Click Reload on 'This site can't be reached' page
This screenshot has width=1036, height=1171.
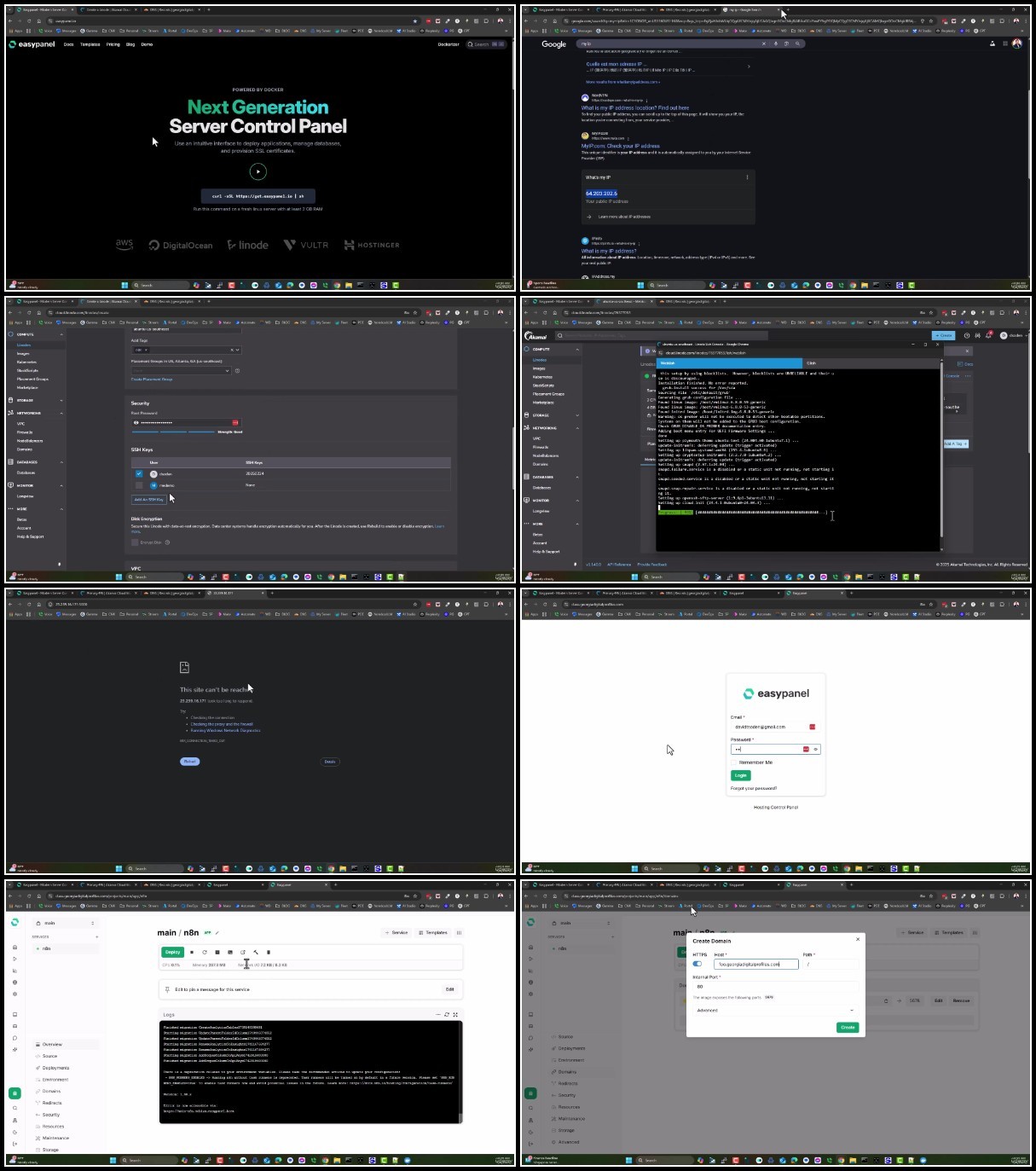[x=189, y=762]
